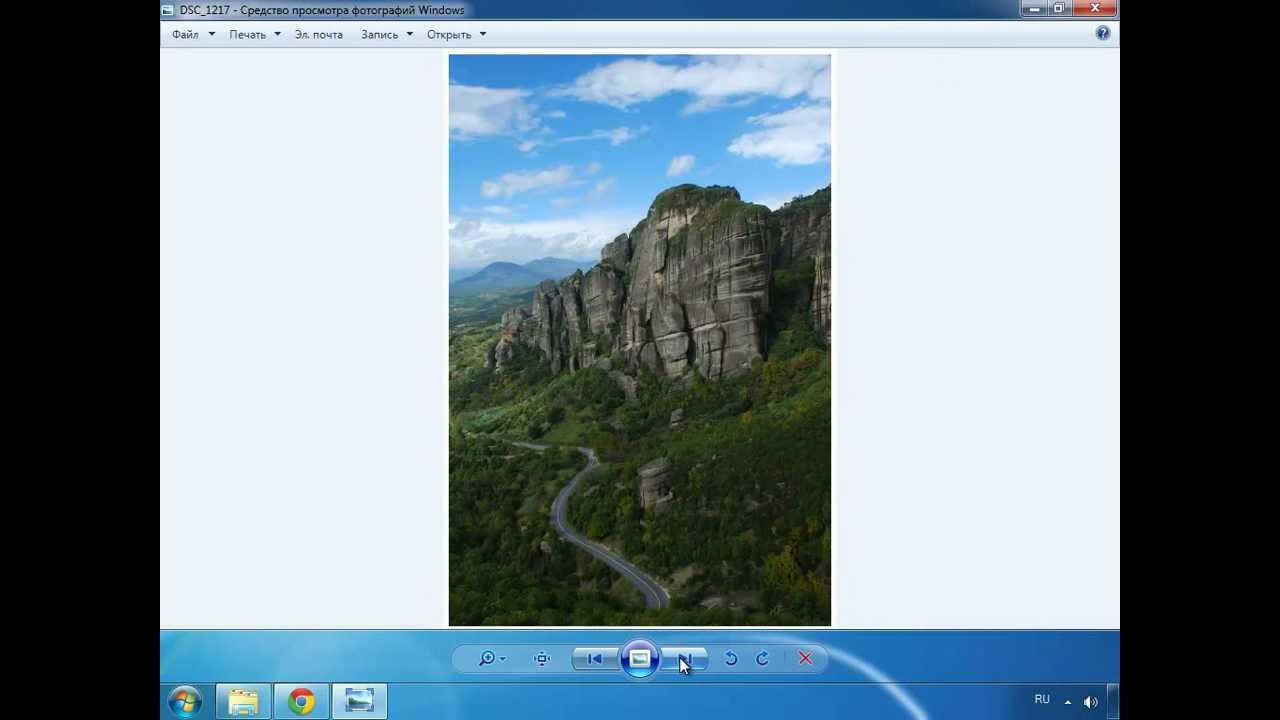Go to next photo
Image resolution: width=1280 pixels, height=720 pixels.
coord(685,658)
